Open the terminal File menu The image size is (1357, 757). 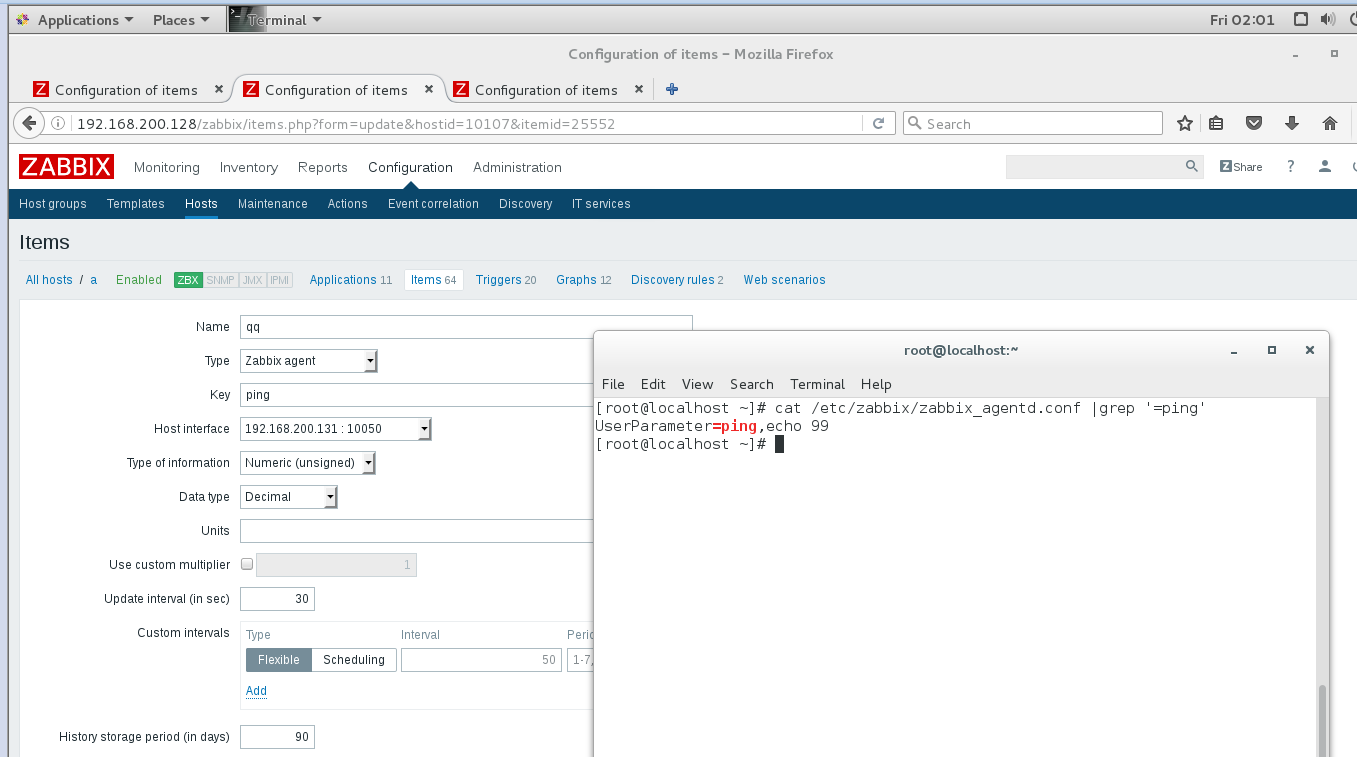(613, 384)
